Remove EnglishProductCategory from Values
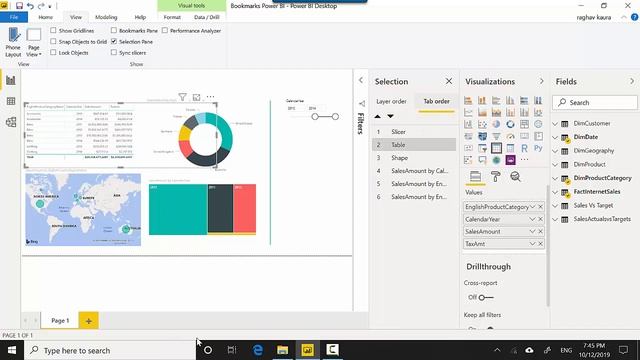 540,207
